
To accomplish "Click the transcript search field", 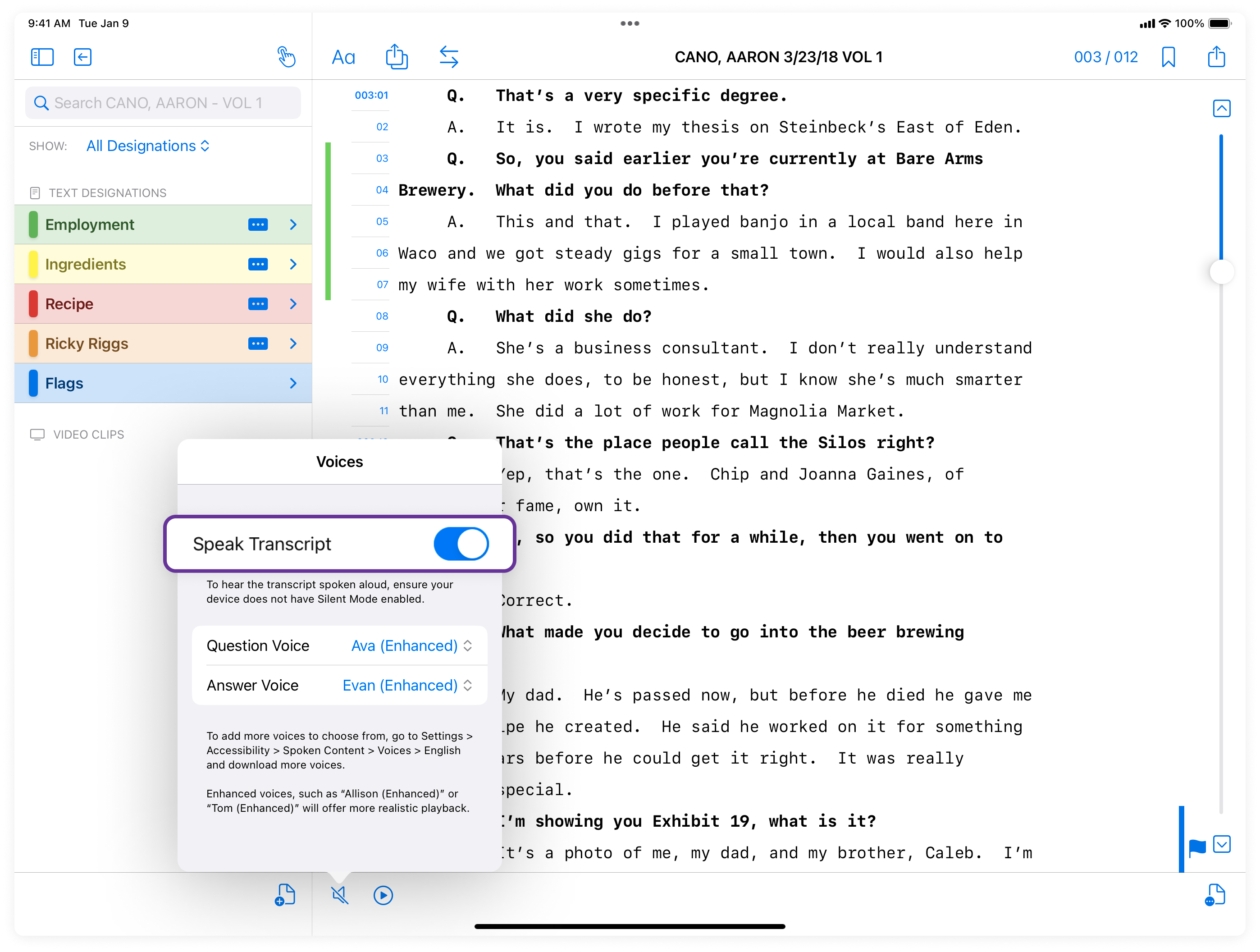I will coord(163,103).
